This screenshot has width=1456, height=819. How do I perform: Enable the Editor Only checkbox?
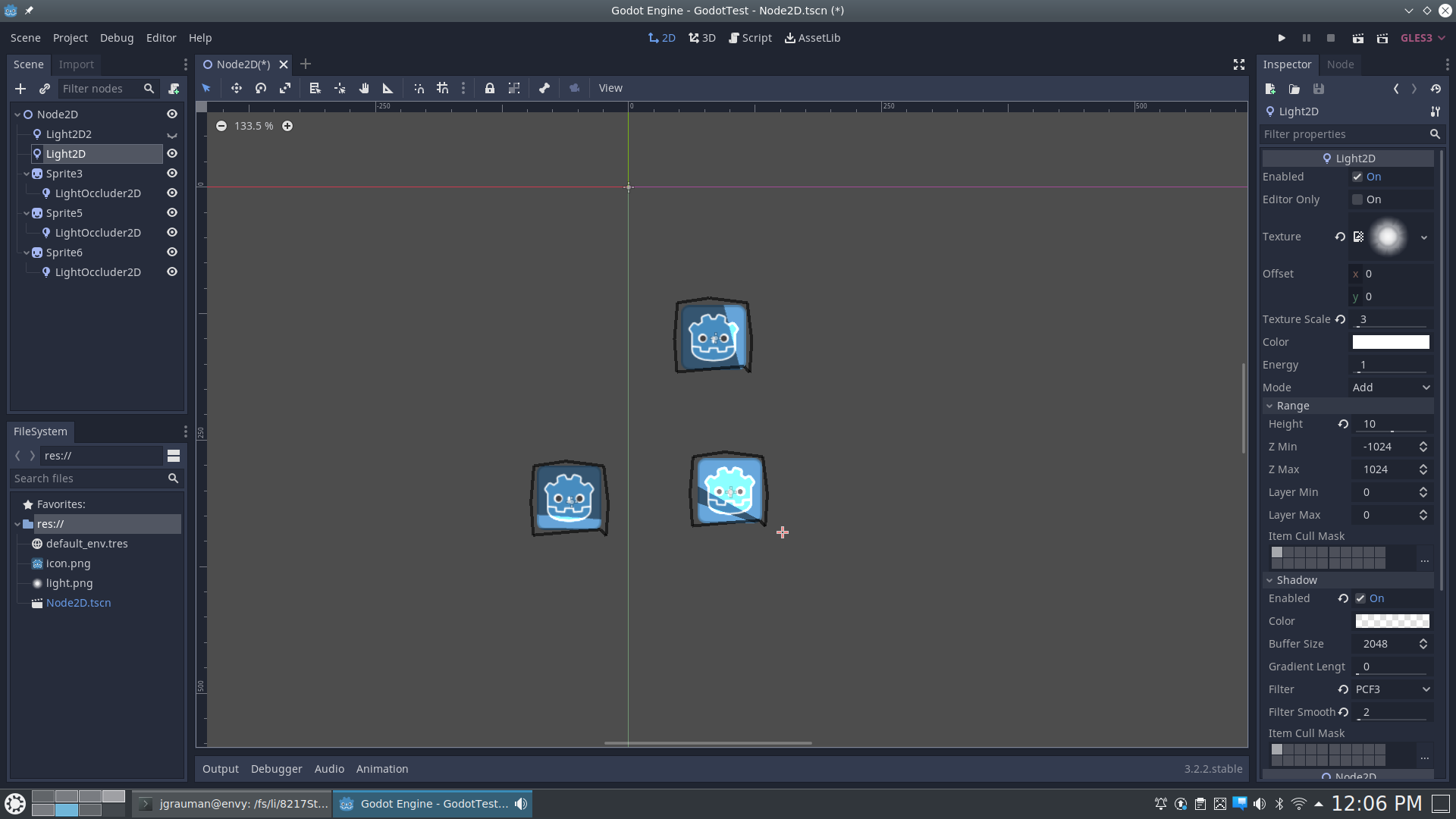click(1359, 199)
